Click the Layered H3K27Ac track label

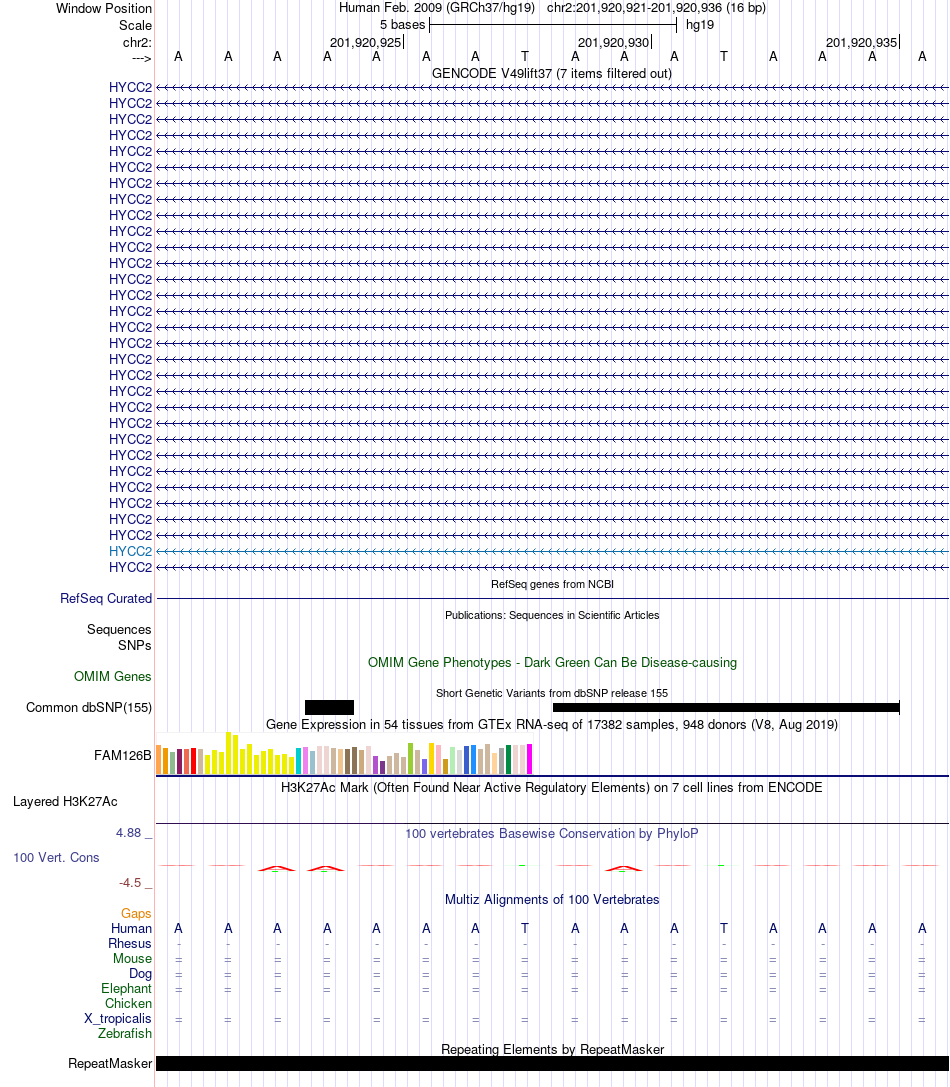65,802
